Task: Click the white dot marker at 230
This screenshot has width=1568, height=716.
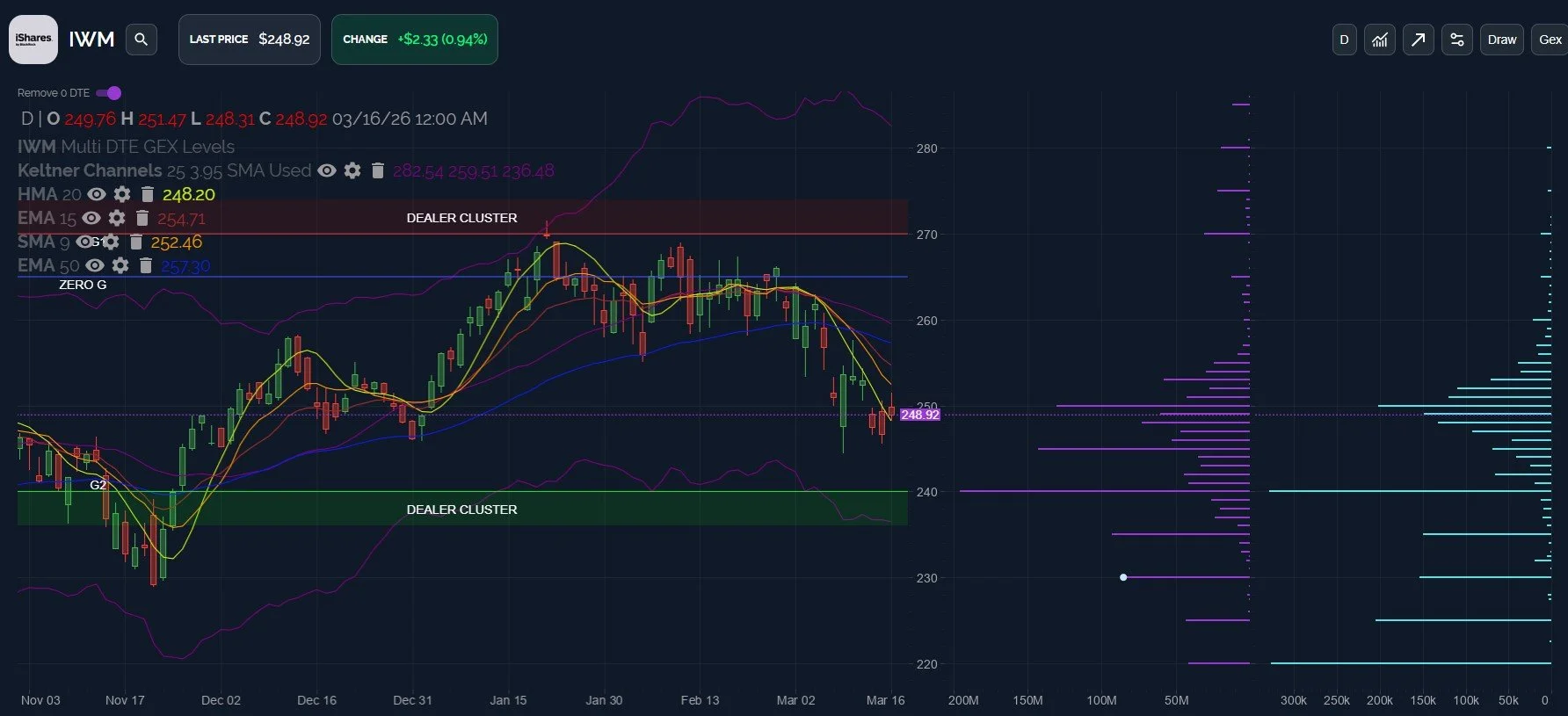Action: [1123, 577]
